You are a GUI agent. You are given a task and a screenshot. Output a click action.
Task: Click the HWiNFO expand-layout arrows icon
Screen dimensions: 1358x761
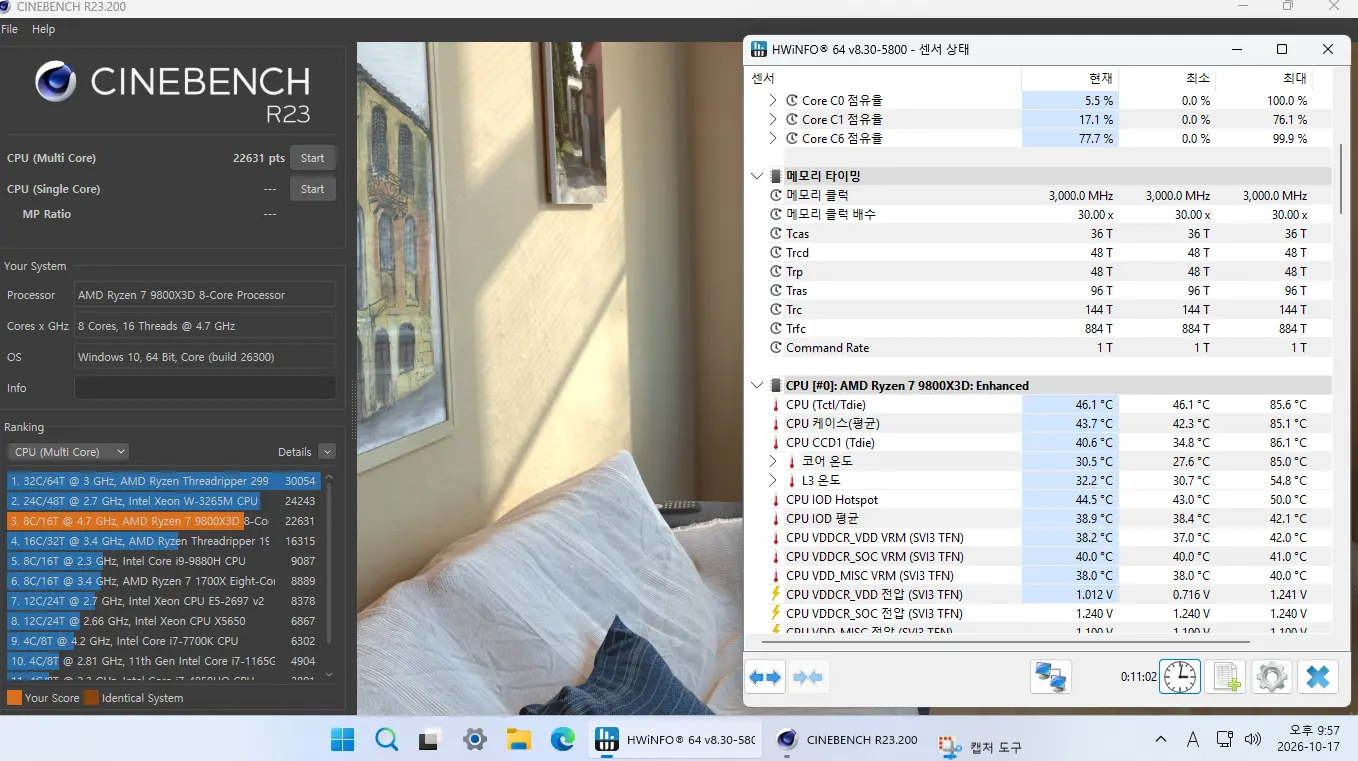tap(765, 677)
